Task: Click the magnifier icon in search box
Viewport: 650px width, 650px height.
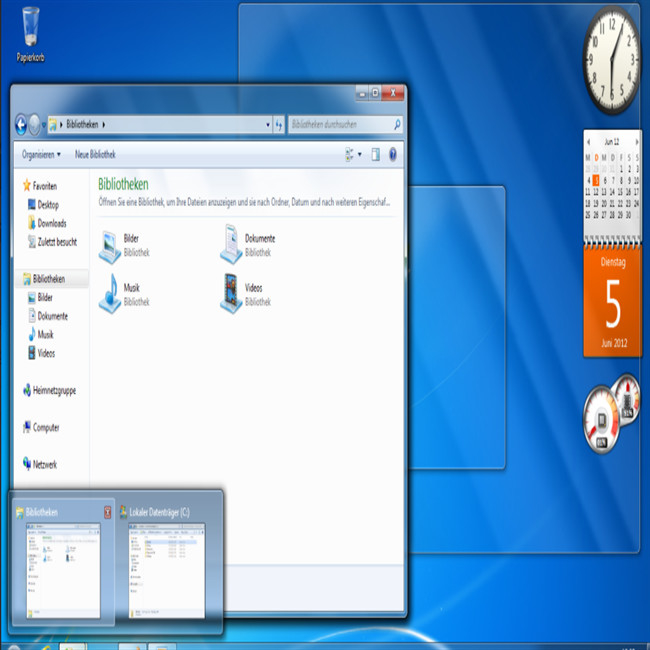Action: click(x=397, y=124)
